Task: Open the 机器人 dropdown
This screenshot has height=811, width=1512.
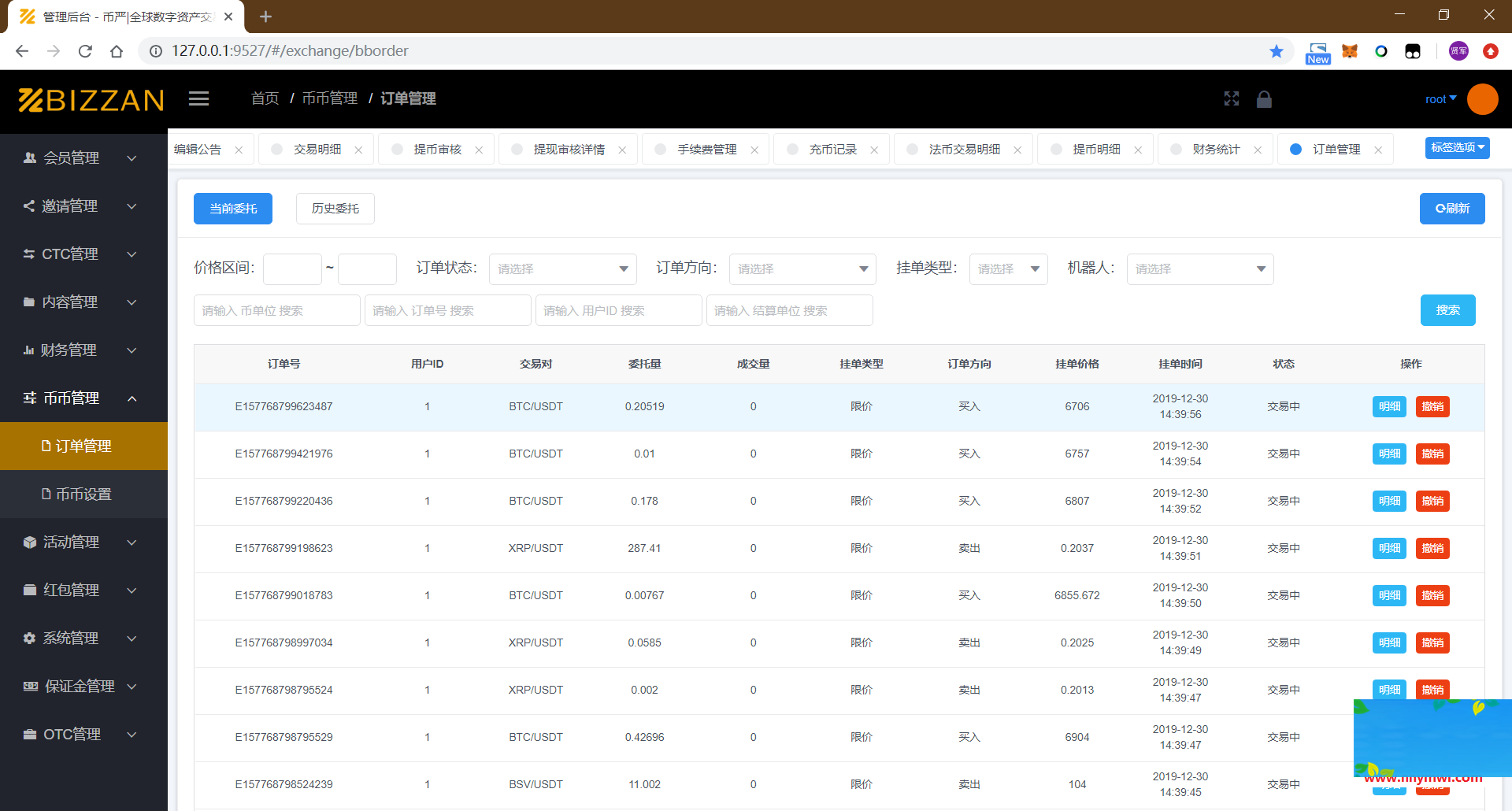Action: (x=1199, y=269)
